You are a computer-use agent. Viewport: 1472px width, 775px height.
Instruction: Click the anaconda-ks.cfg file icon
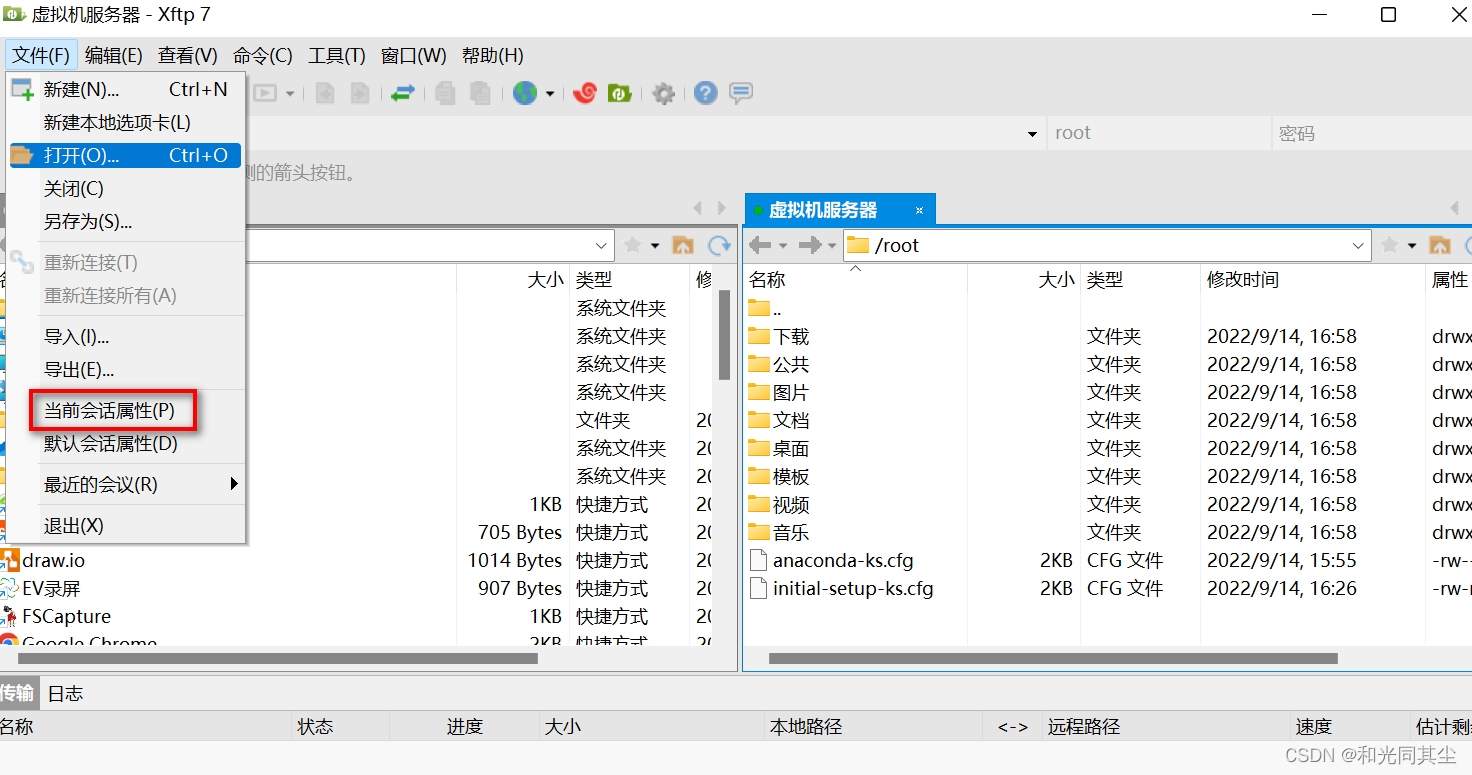click(759, 560)
